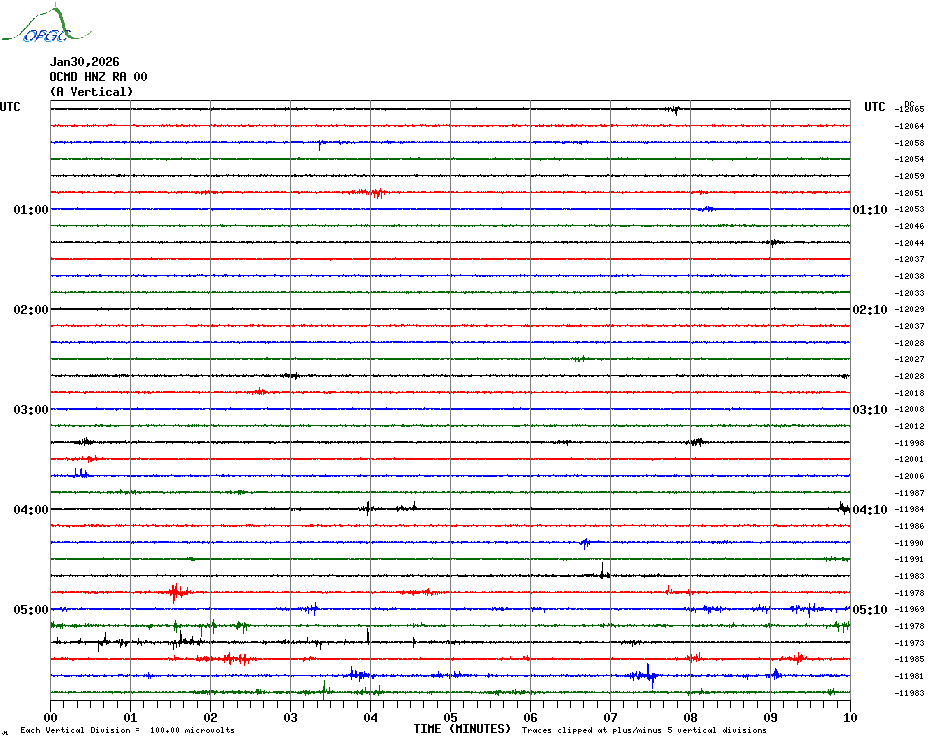Click the UTC label at top right
Viewport: 930px width, 744px height.
click(875, 107)
